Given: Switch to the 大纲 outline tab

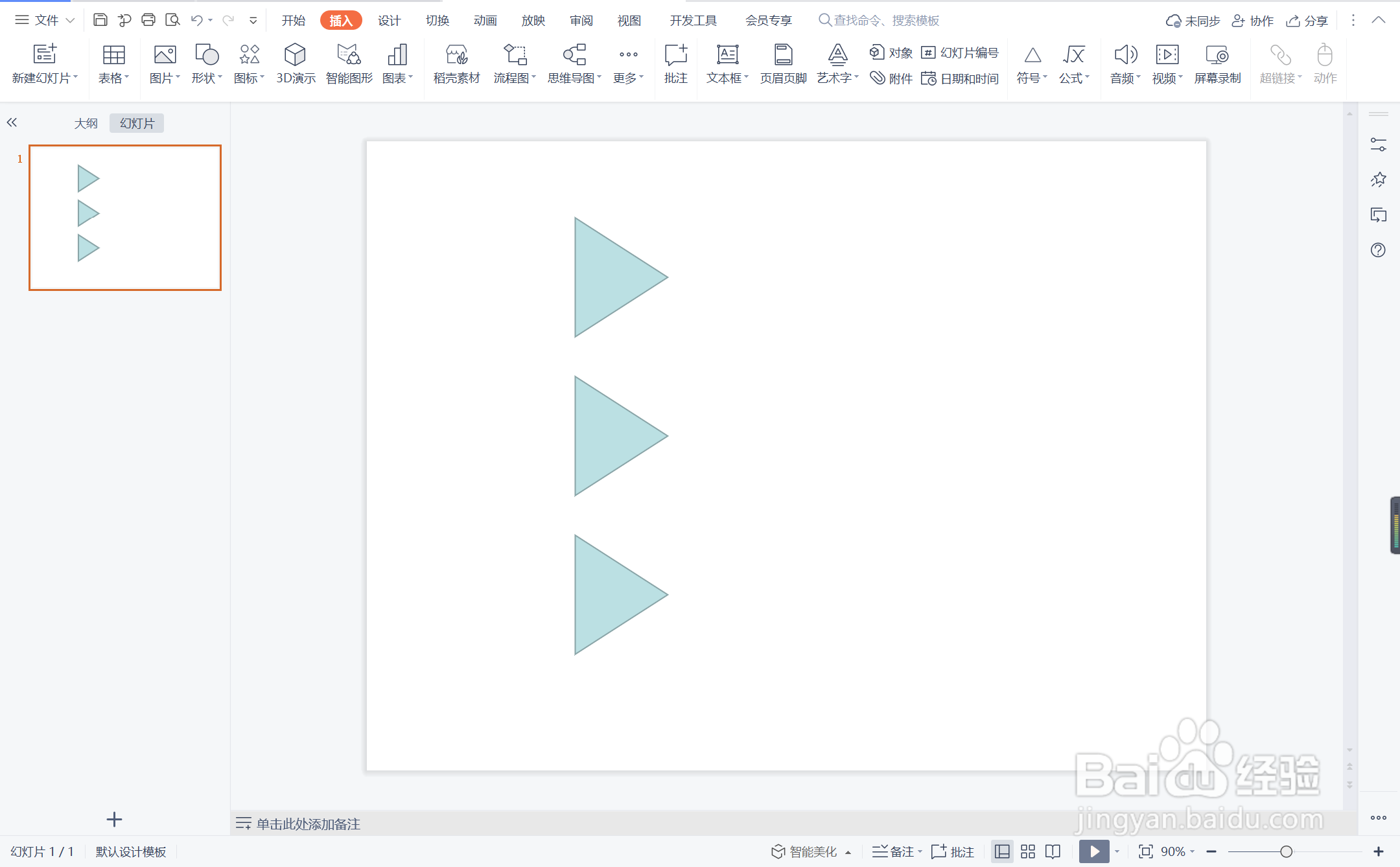Looking at the screenshot, I should (x=86, y=123).
